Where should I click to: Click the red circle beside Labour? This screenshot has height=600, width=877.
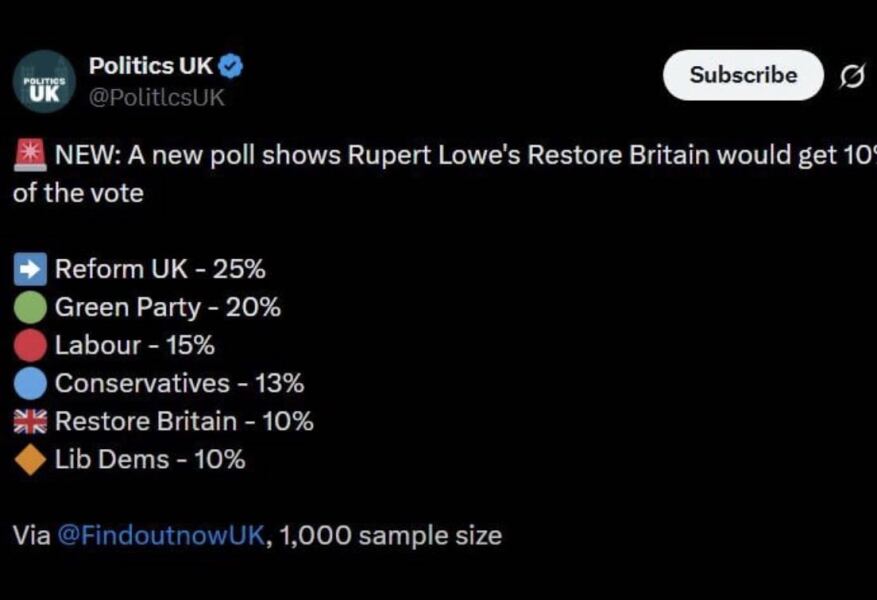(31, 346)
